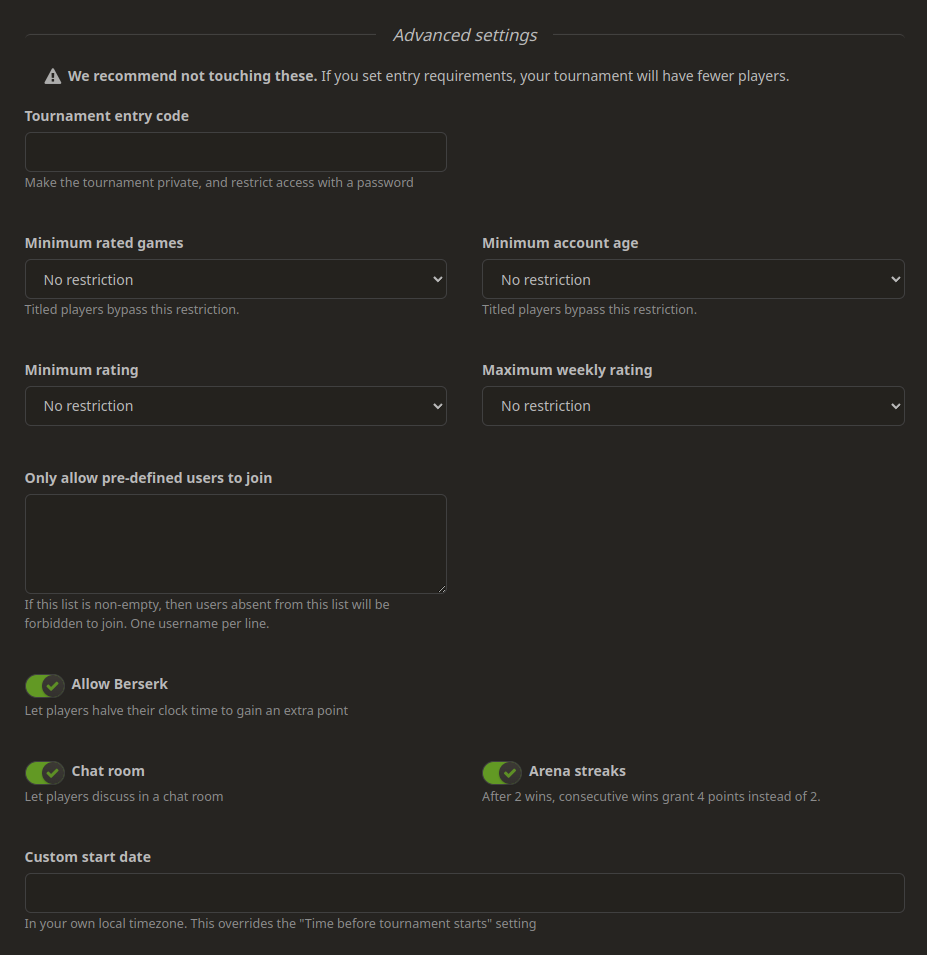Screen dimensions: 927x955
Task: Open the Minimum rated games dropdown
Action: pos(235,280)
